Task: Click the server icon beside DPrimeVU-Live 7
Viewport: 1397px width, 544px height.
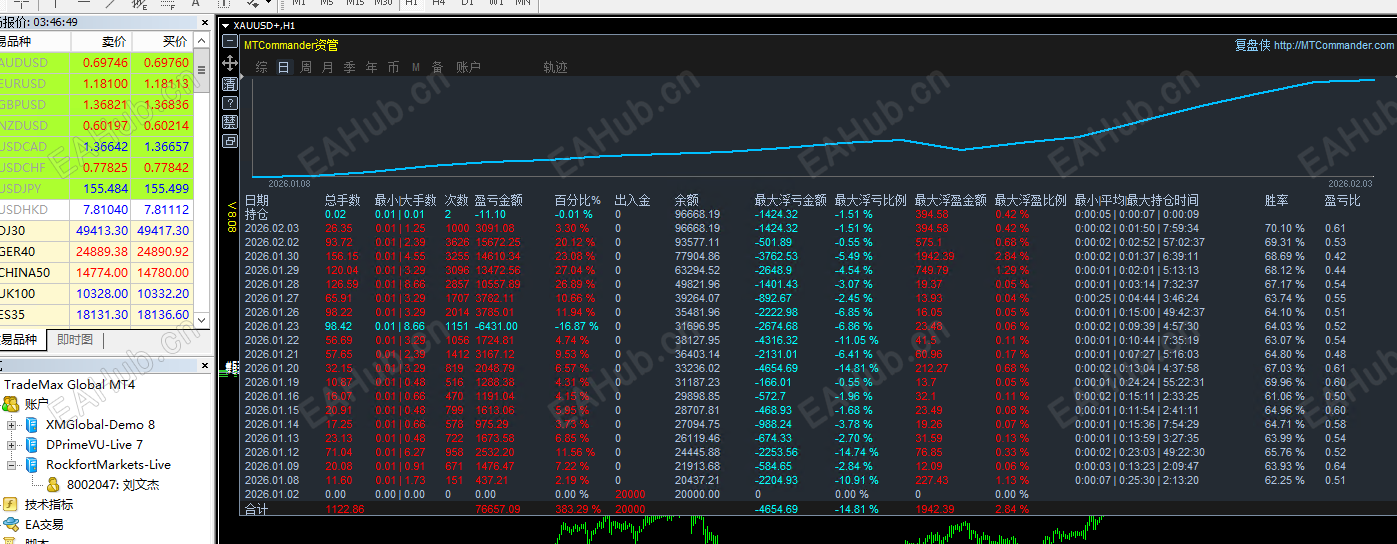Action: click(x=31, y=445)
